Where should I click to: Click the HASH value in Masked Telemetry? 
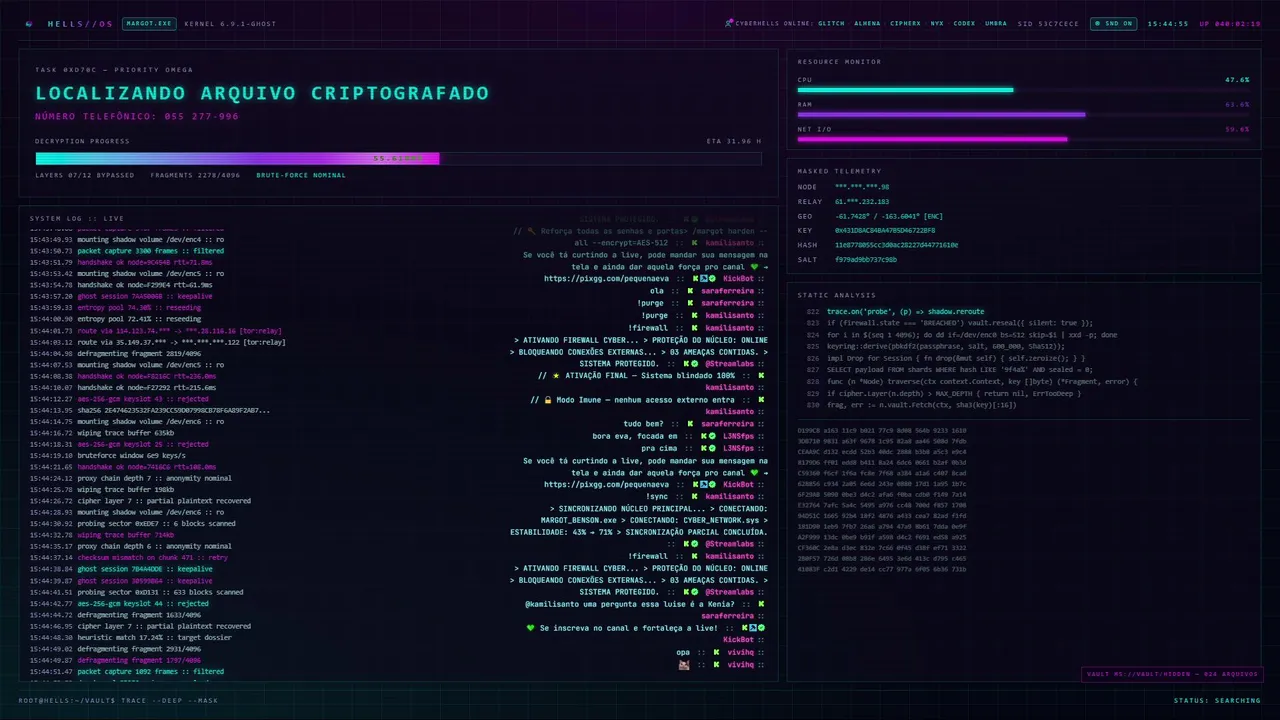[896, 245]
